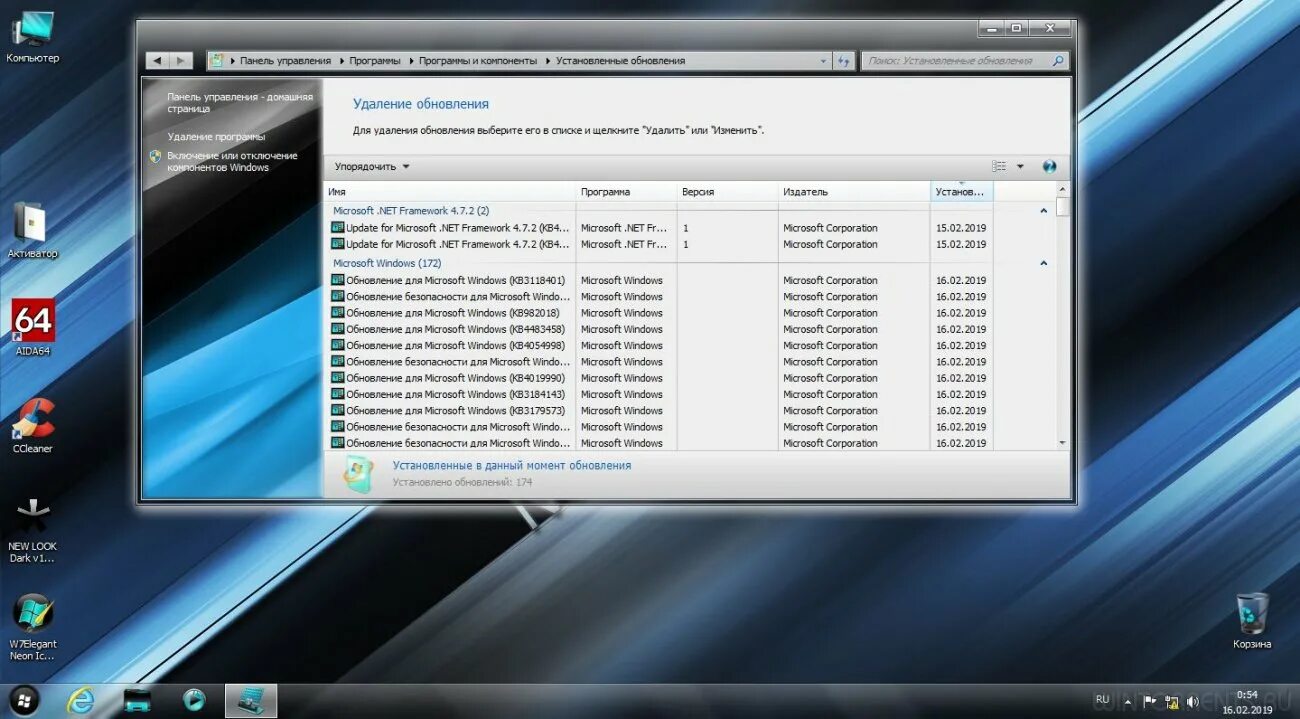Click the active Control Panel taskbar button
The width and height of the screenshot is (1300, 719).
[251, 700]
